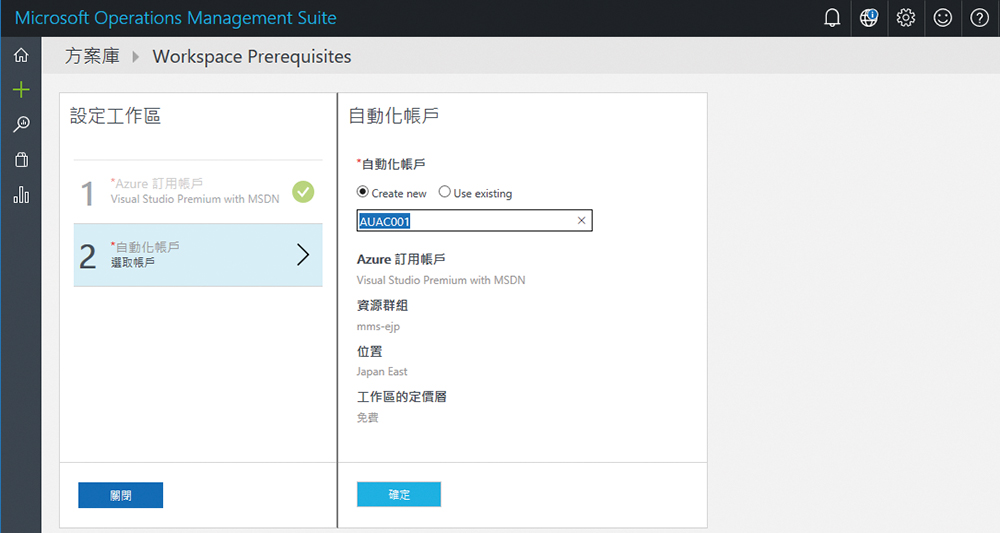Click 資源群組 label
1000x533 pixels.
pyautogui.click(x=382, y=305)
